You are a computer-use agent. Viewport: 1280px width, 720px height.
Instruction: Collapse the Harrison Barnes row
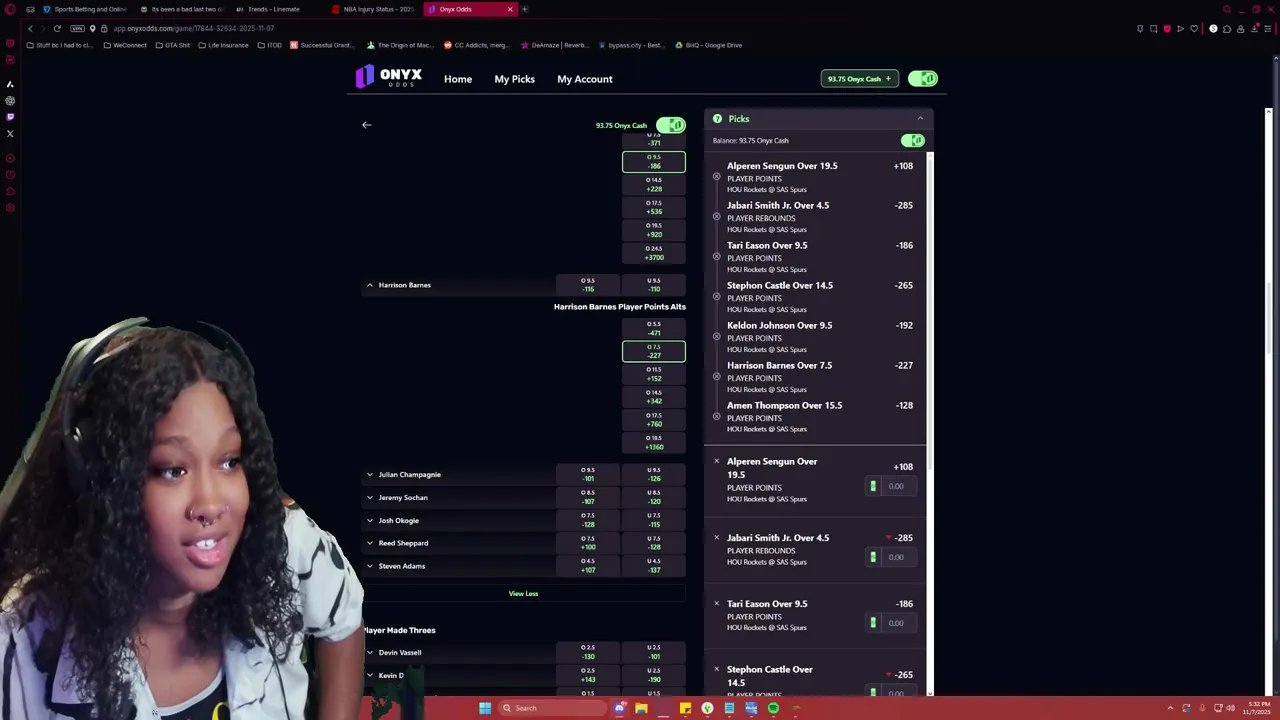click(x=369, y=285)
